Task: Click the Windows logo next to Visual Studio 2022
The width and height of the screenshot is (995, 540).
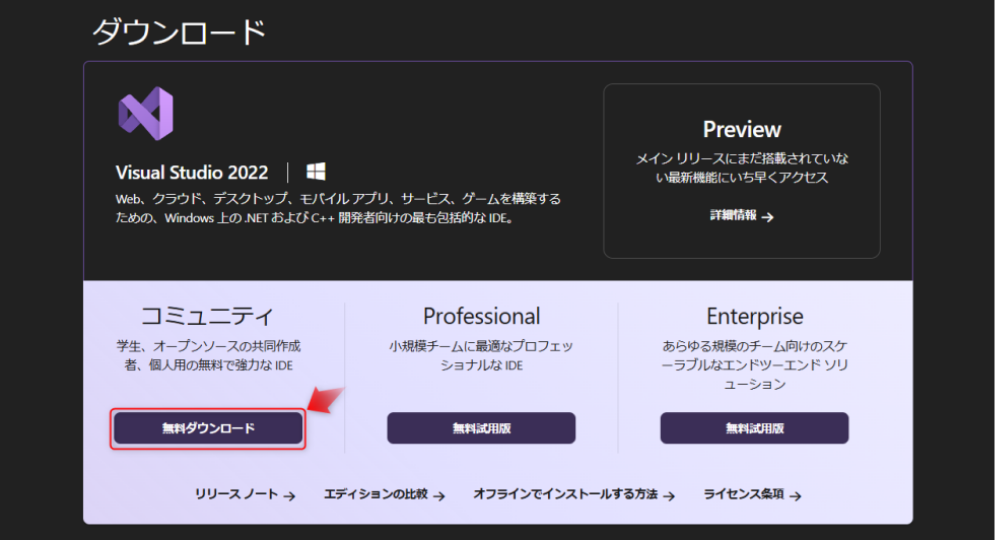Action: click(316, 171)
